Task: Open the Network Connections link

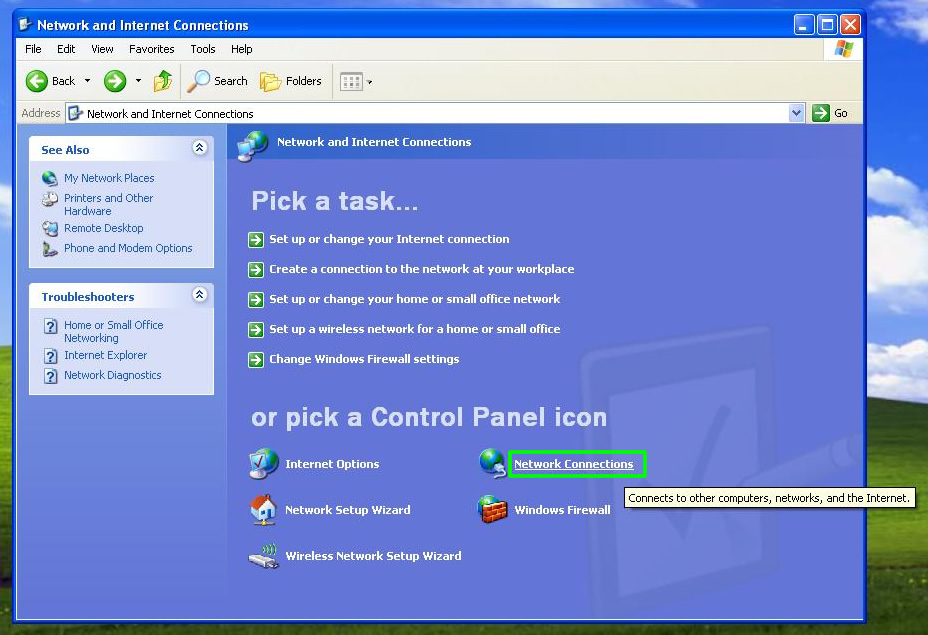Action: click(x=573, y=465)
